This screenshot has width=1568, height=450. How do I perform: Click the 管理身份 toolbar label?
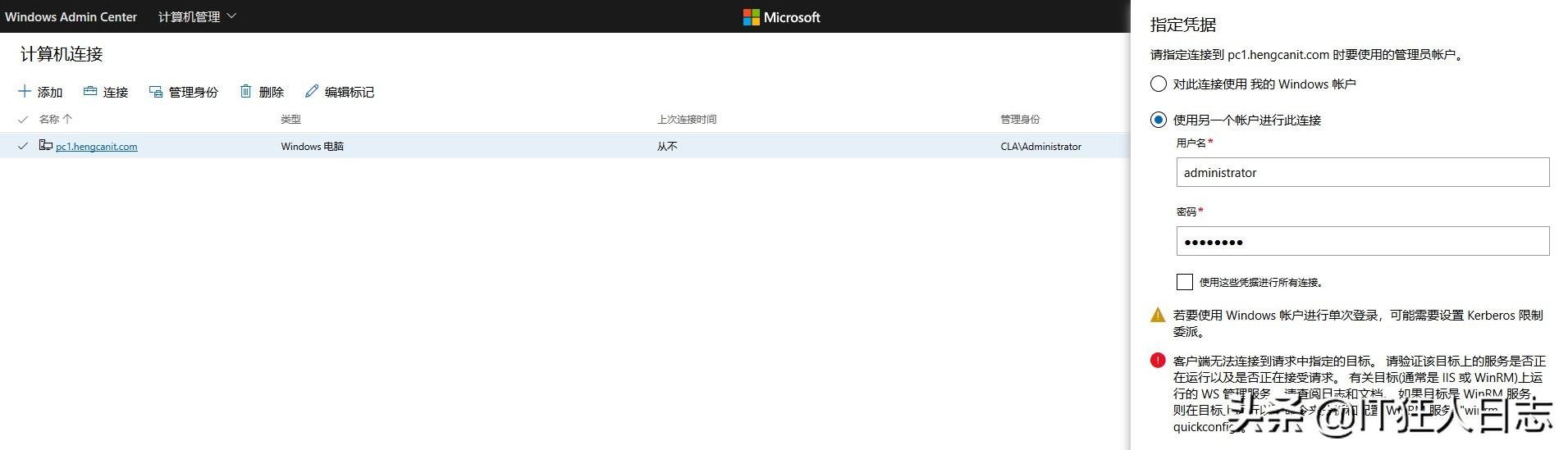pos(194,92)
